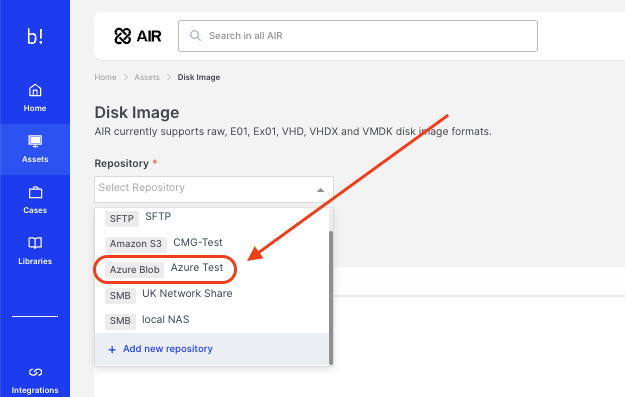Image resolution: width=625 pixels, height=397 pixels.
Task: Click Add new repository
Action: point(212,349)
